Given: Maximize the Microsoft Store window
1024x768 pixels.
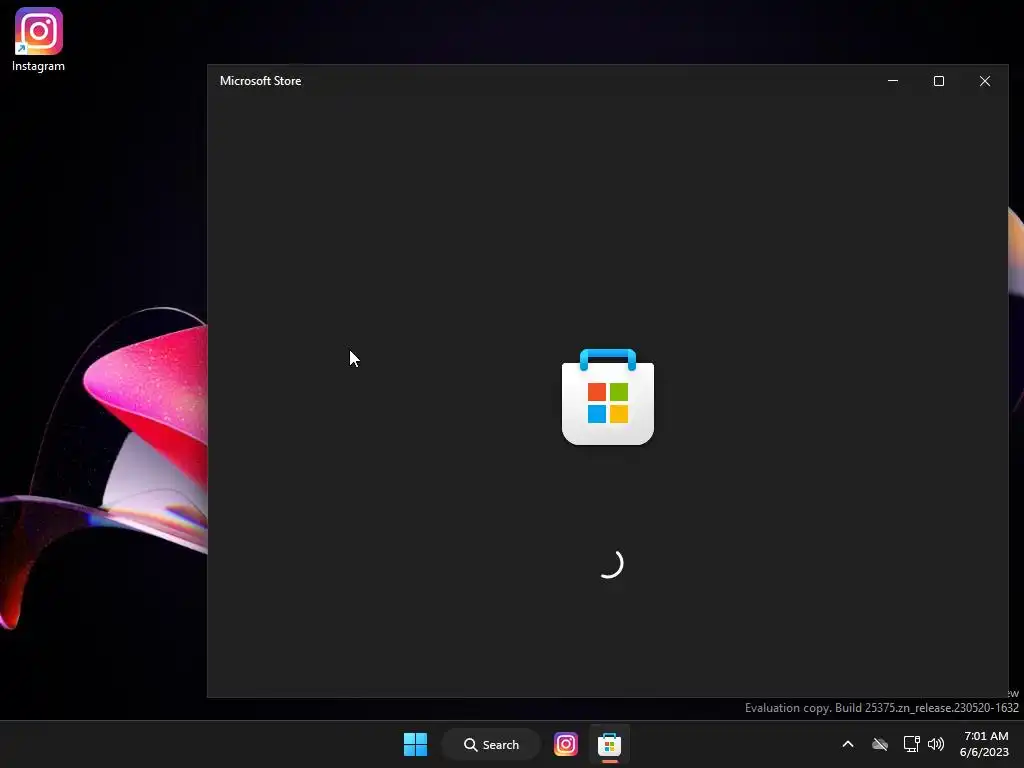Looking at the screenshot, I should (x=938, y=81).
